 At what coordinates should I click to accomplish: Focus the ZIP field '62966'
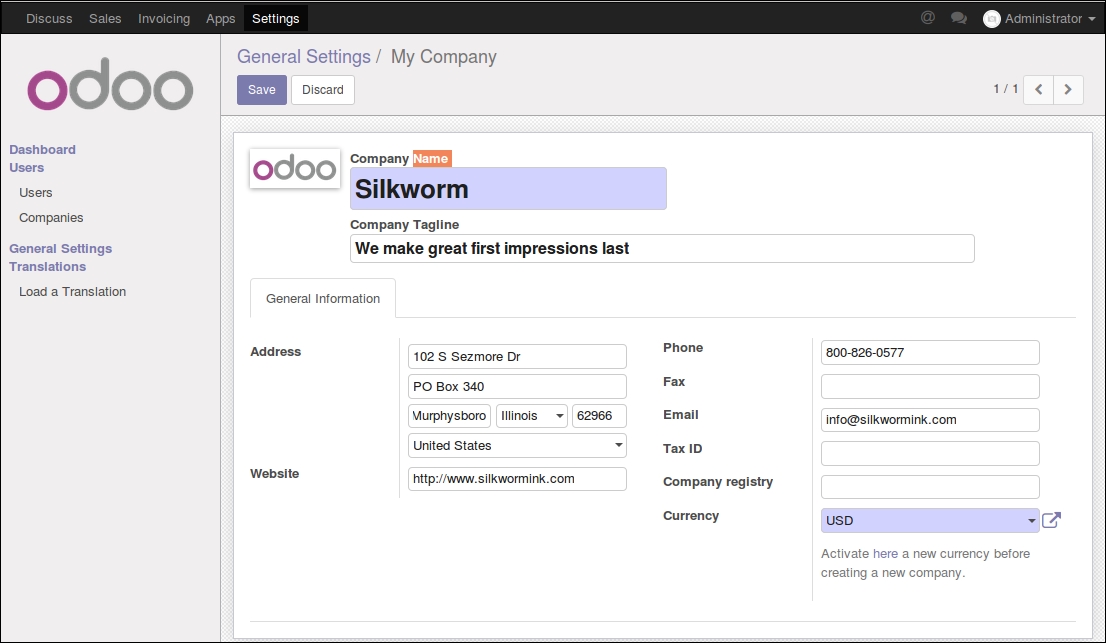pyautogui.click(x=599, y=416)
